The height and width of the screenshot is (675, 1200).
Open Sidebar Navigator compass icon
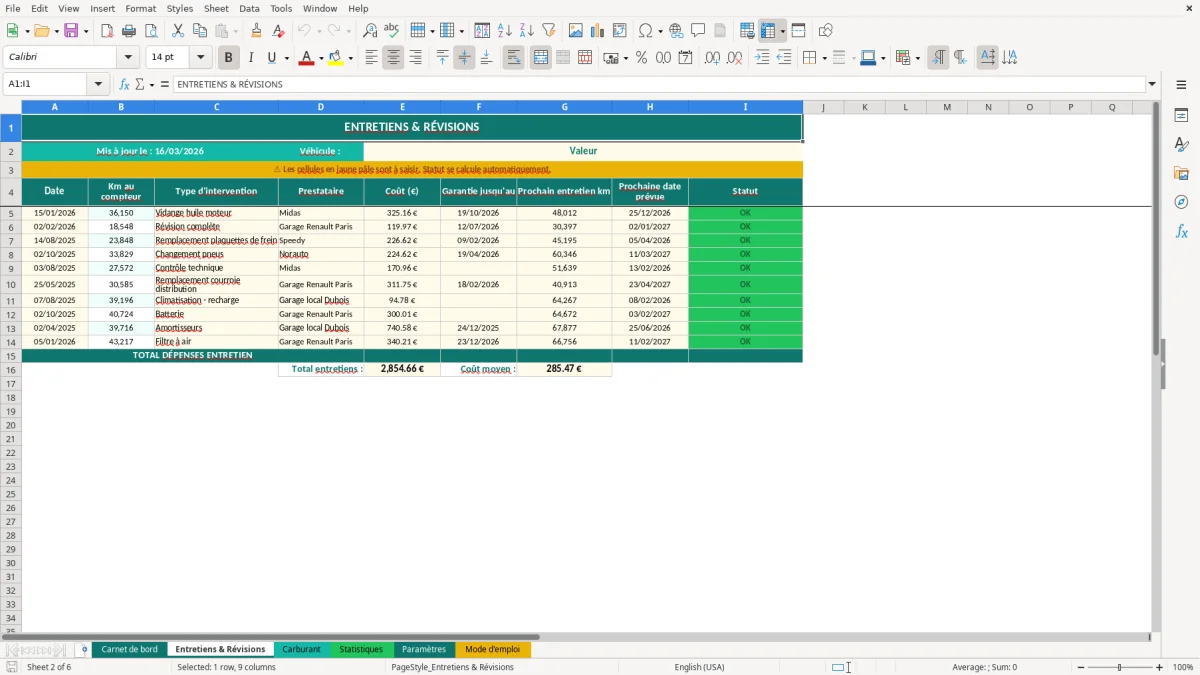(1181, 202)
